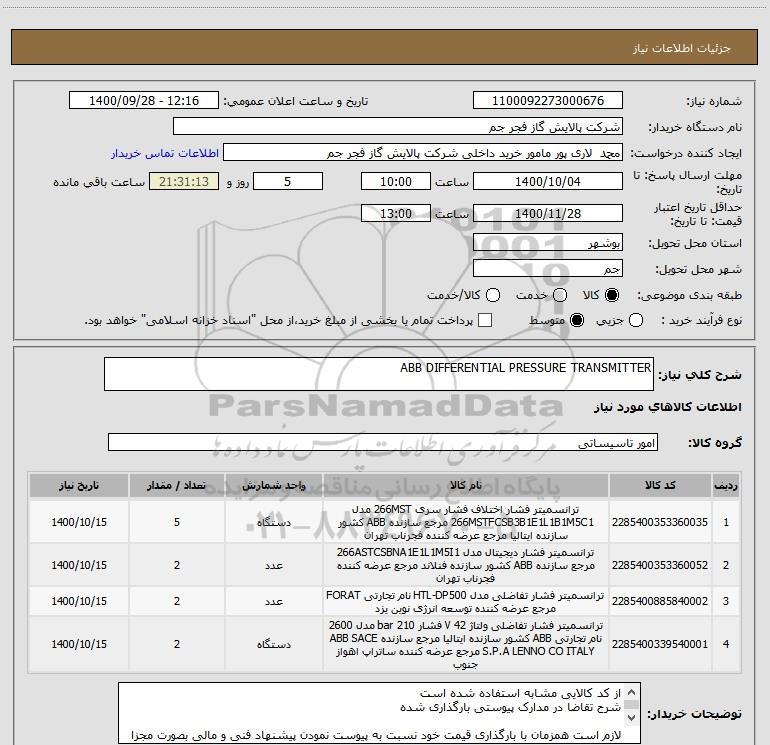The width and height of the screenshot is (770, 745).
Task: Click the remaining days field showing 5
Action: point(288,182)
